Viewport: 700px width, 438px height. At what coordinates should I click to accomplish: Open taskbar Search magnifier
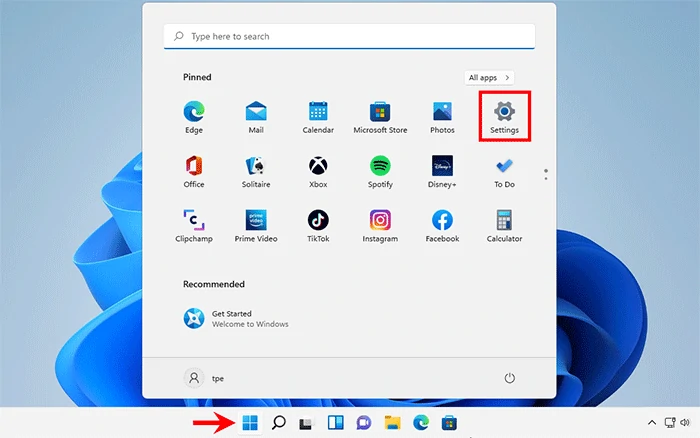[x=279, y=422]
